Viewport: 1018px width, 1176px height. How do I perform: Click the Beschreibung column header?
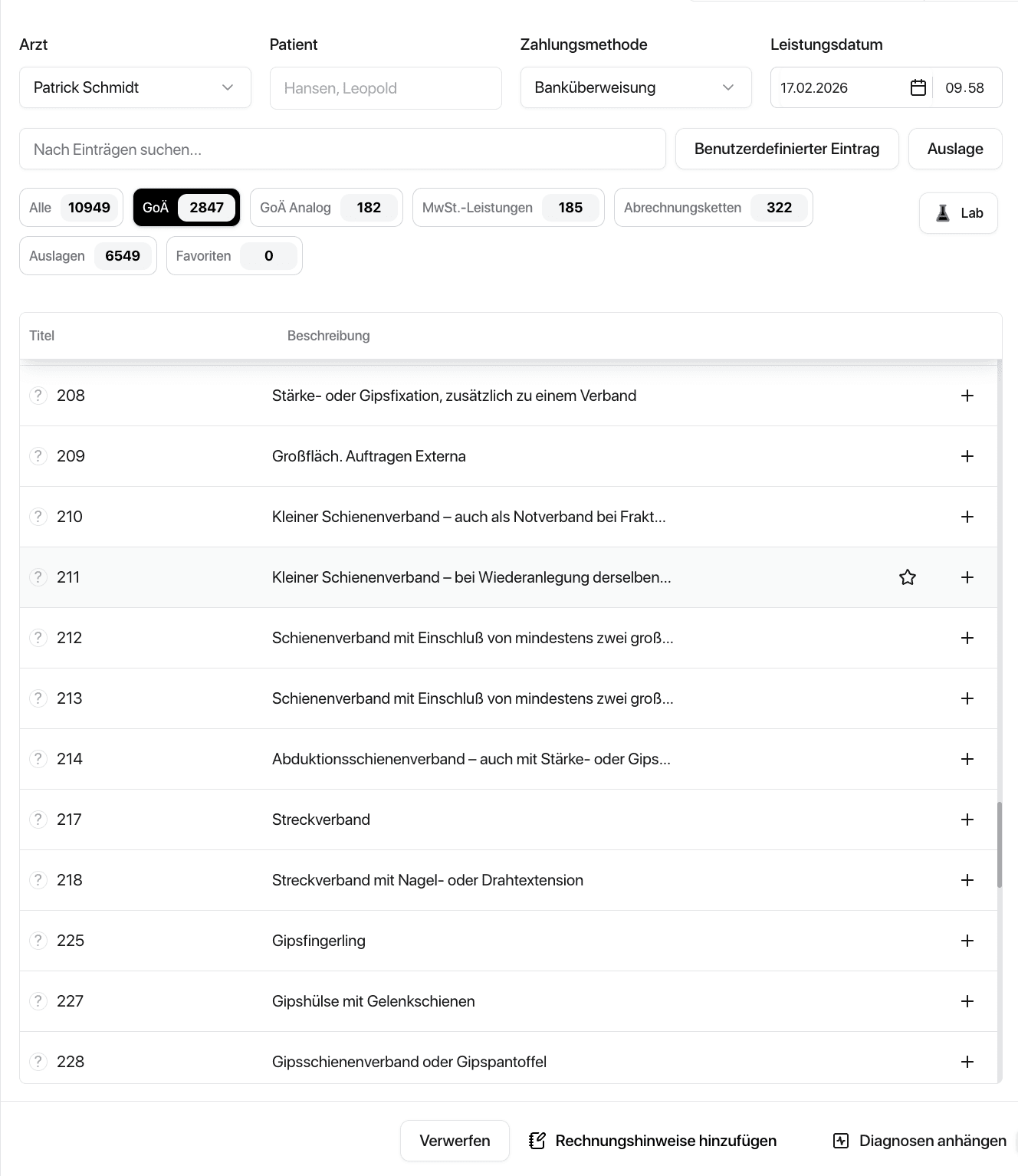click(328, 336)
